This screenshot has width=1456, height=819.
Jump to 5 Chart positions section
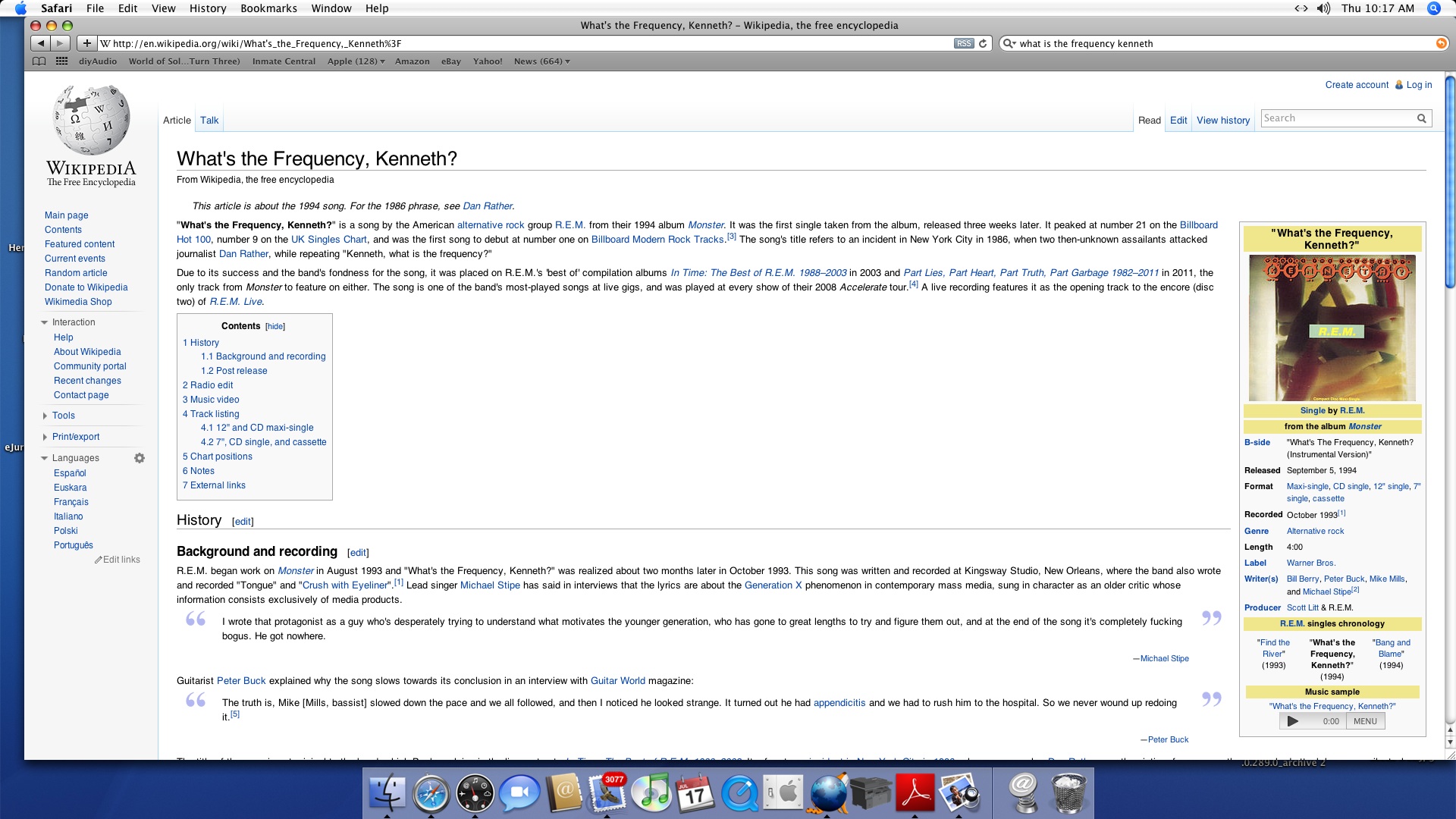[x=217, y=457]
